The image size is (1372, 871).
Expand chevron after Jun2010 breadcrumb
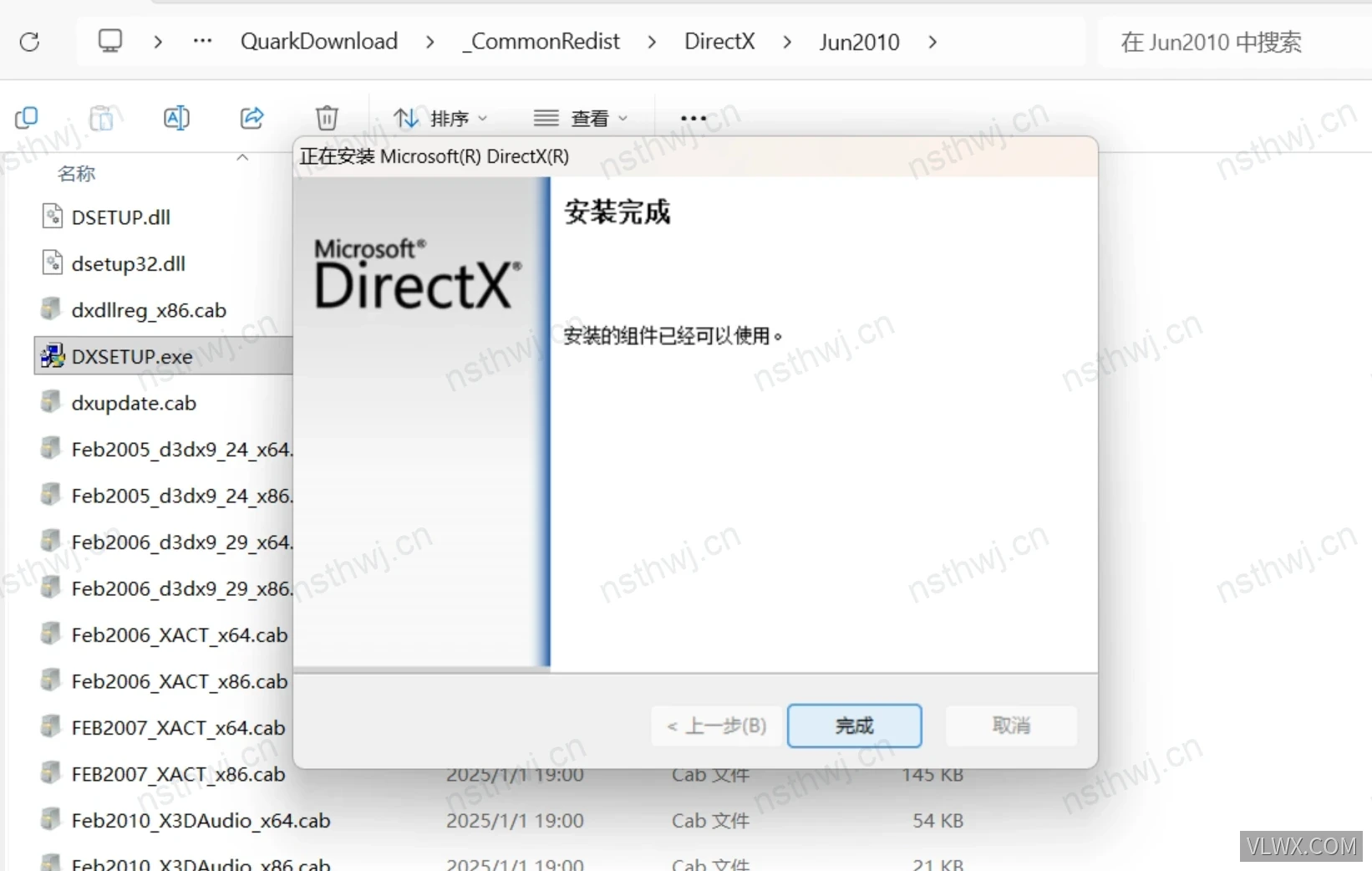932,42
